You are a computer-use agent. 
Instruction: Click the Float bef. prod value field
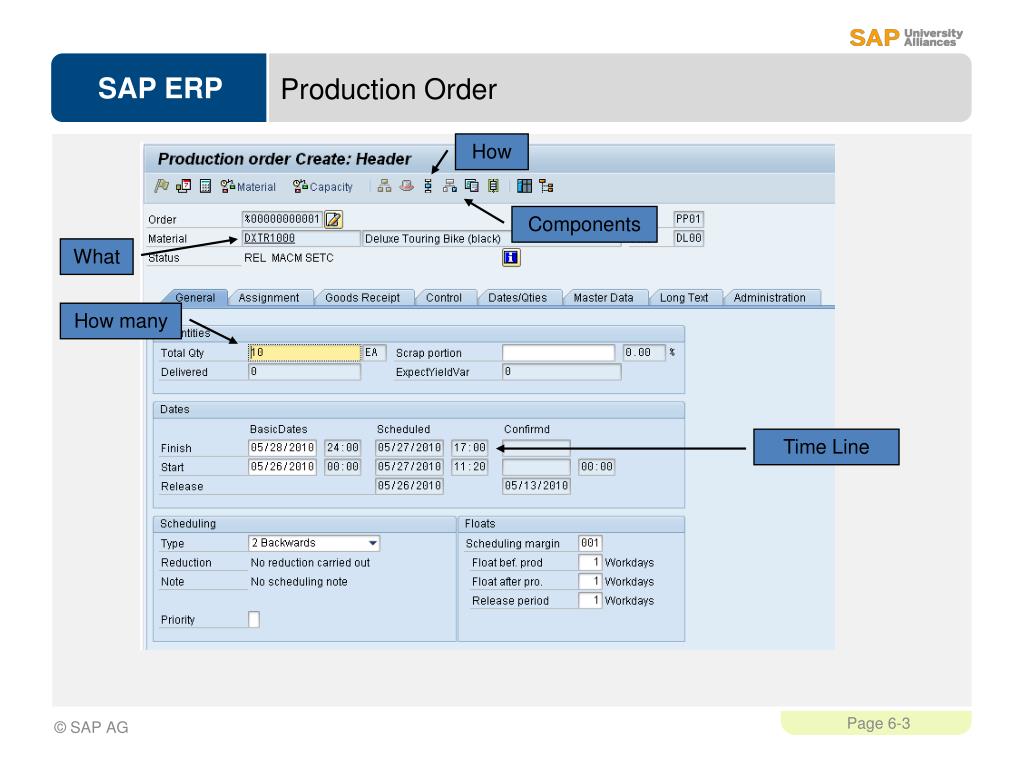[590, 562]
